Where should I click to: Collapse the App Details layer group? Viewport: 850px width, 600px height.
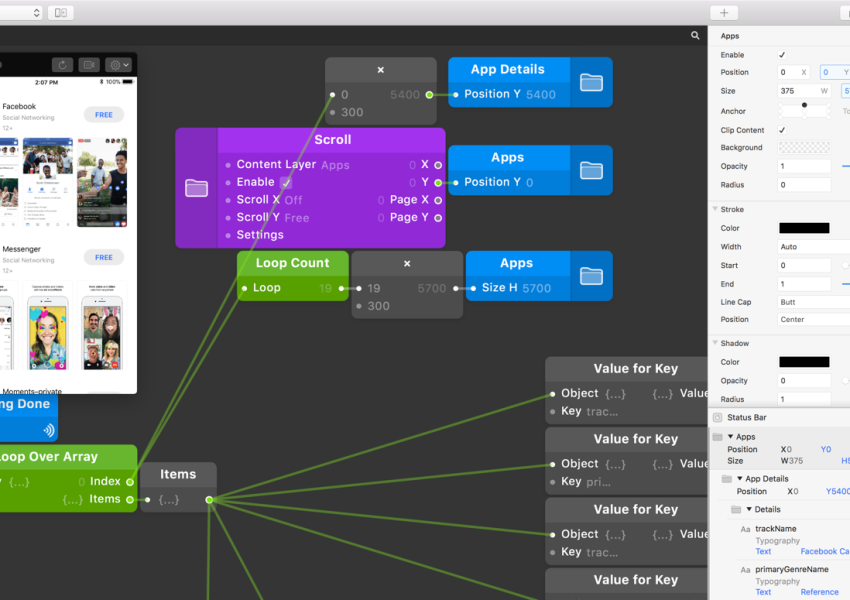click(741, 479)
